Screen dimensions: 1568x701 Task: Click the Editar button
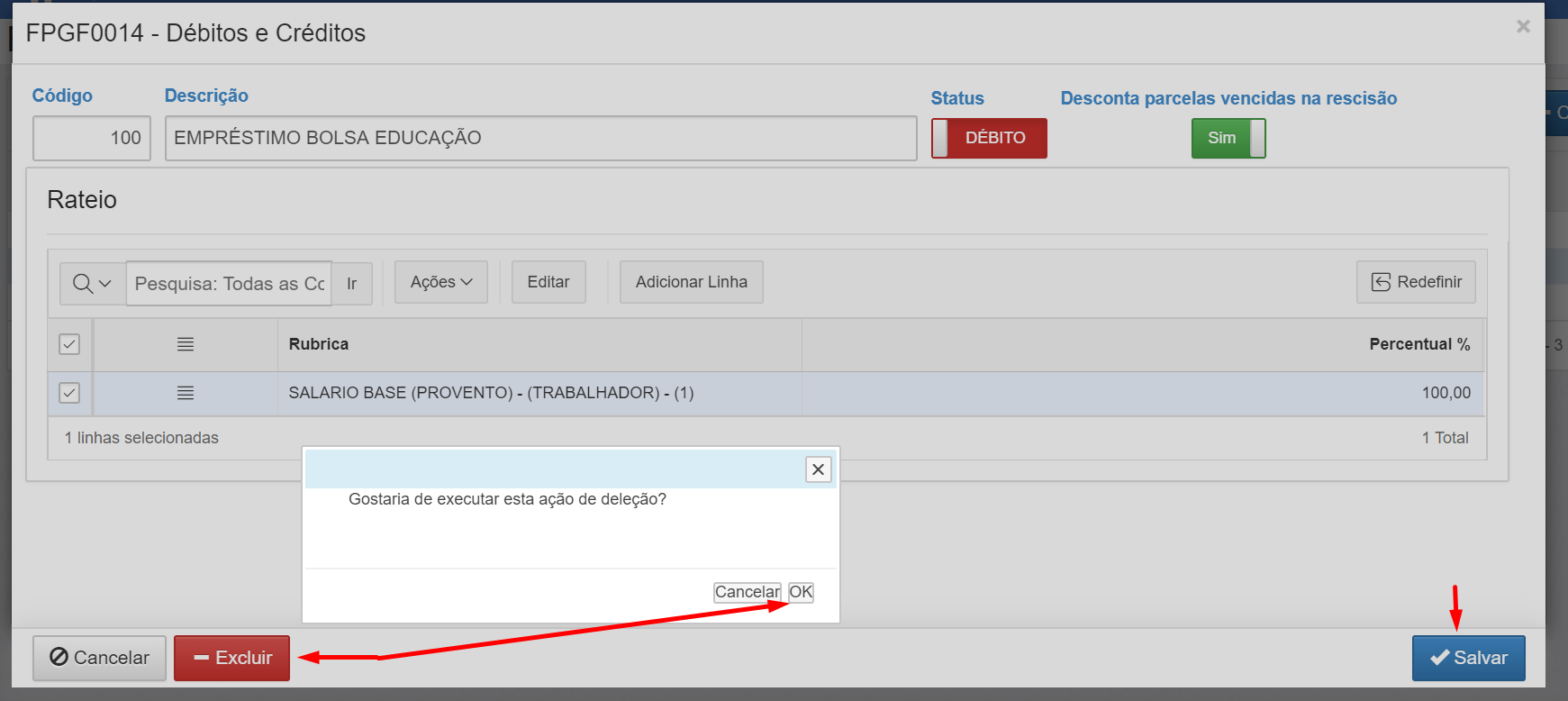pyautogui.click(x=548, y=282)
